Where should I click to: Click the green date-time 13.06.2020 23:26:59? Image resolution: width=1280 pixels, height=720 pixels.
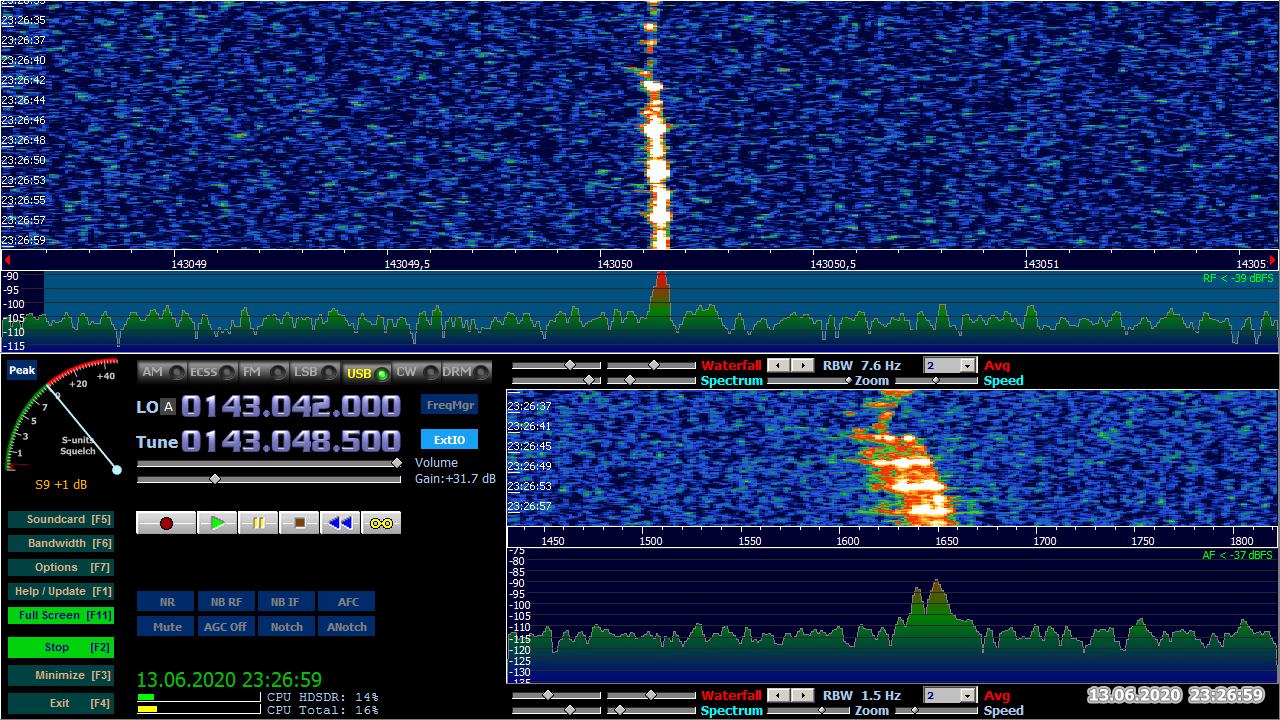pos(229,680)
